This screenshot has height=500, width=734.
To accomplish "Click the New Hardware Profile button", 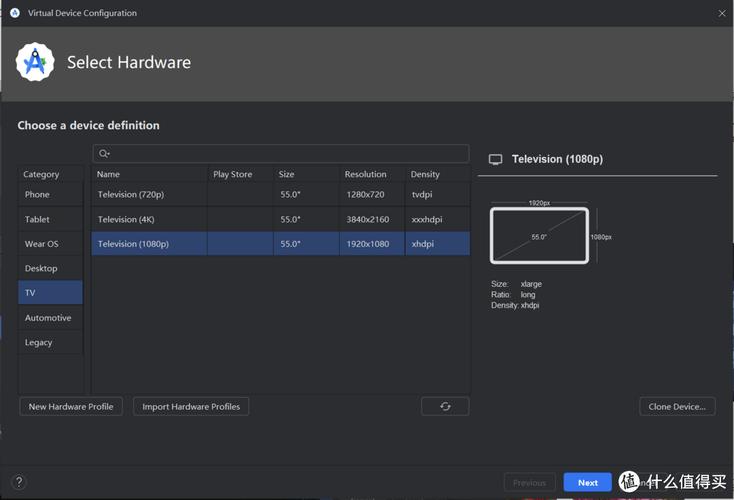I will [71, 406].
